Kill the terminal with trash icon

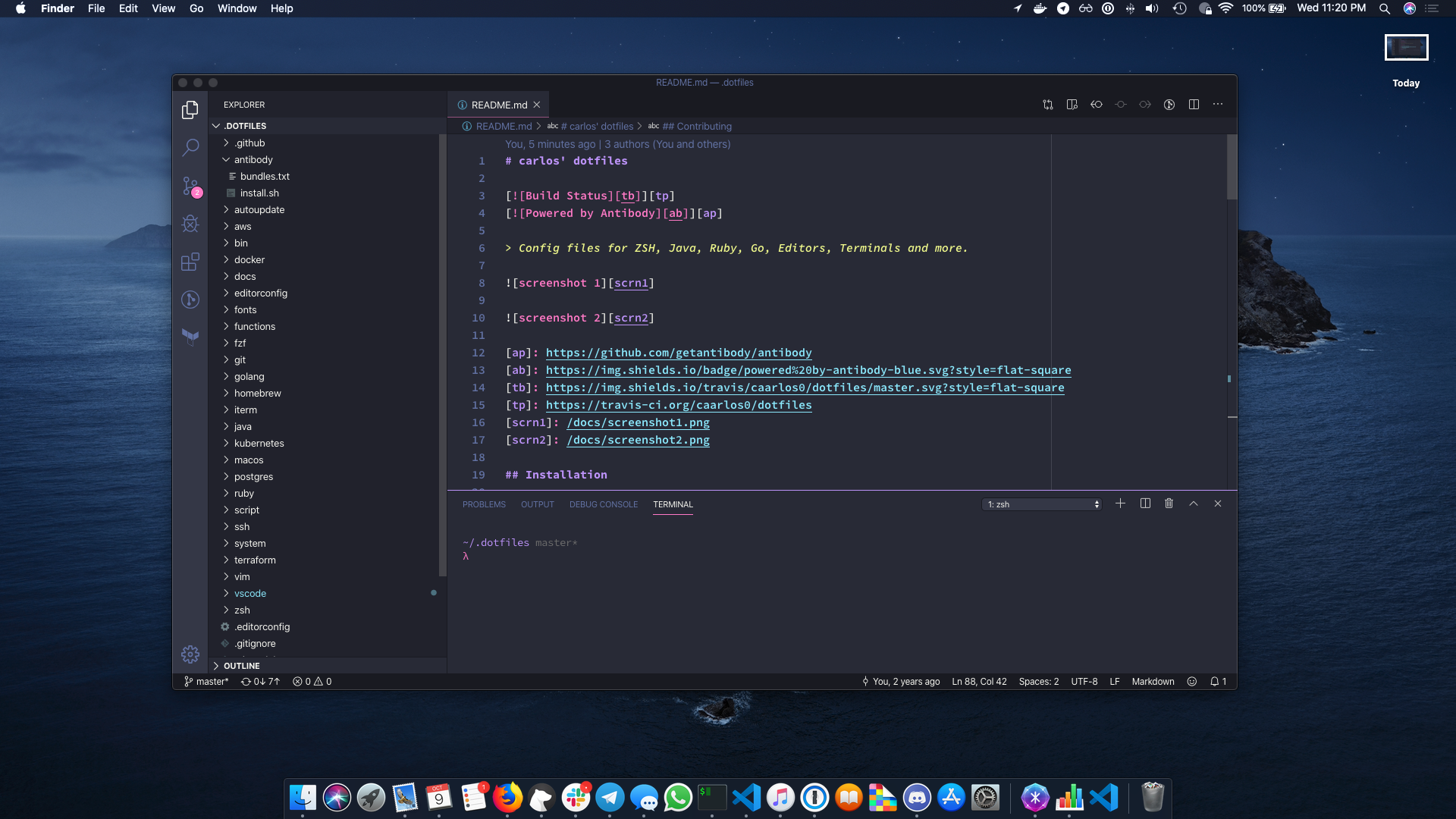tap(1169, 504)
